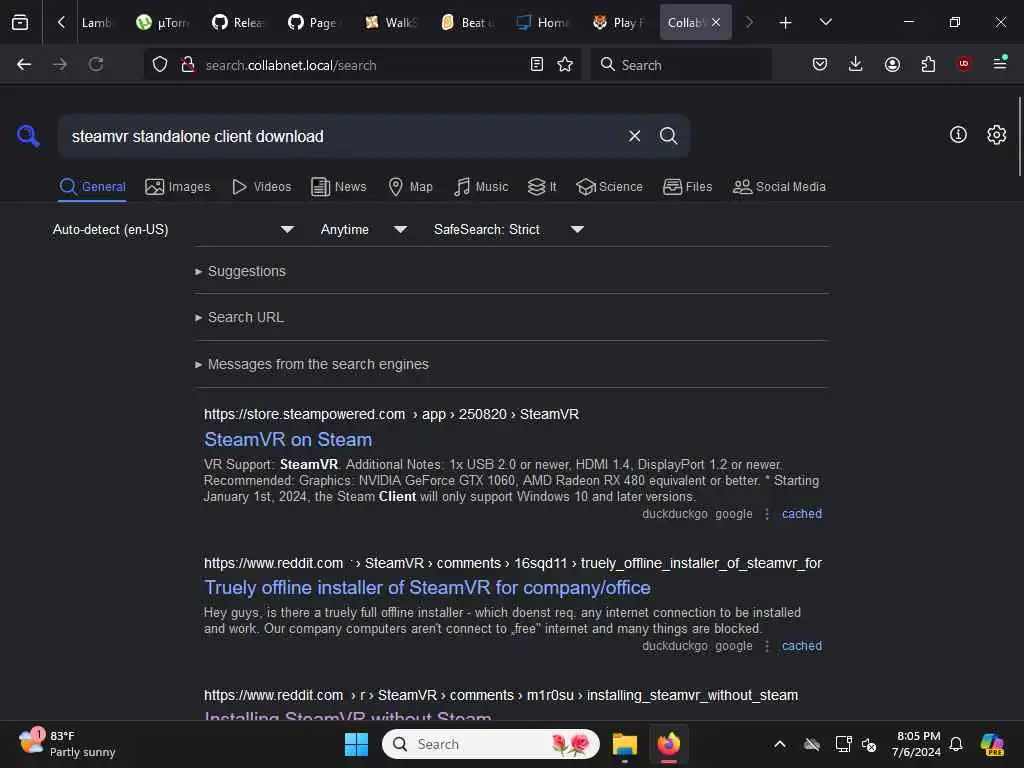The width and height of the screenshot is (1024, 768).
Task: Click the SearXNG magnifier logo
Action: [x=28, y=136]
